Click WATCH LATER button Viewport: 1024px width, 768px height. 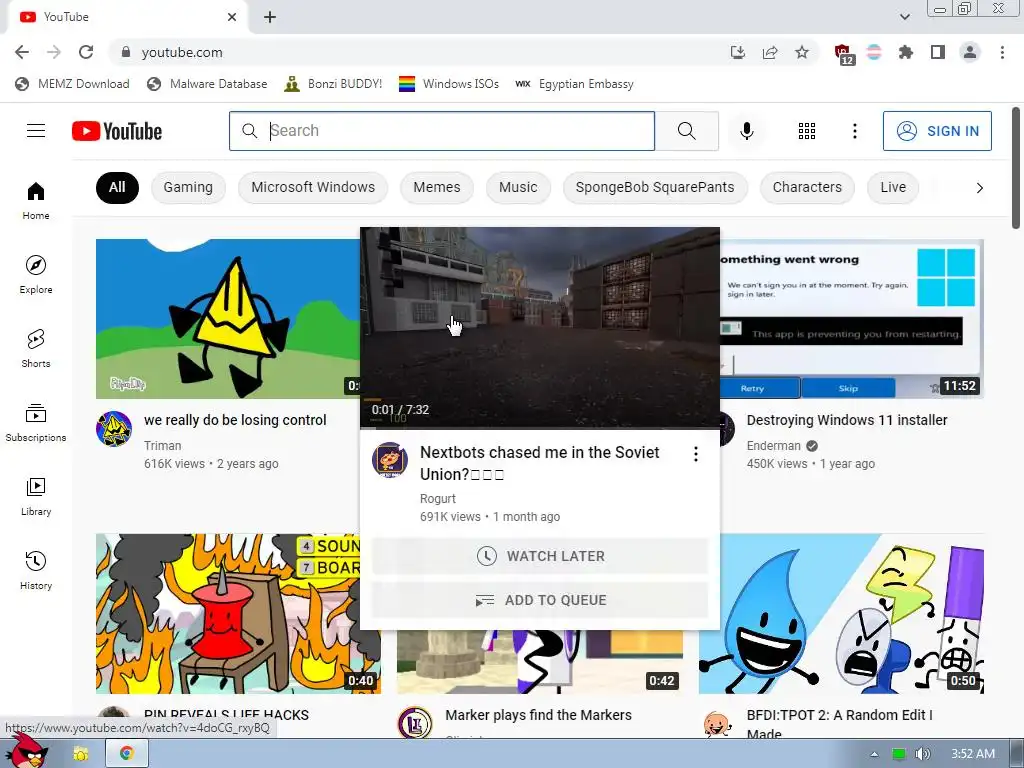[540, 556]
